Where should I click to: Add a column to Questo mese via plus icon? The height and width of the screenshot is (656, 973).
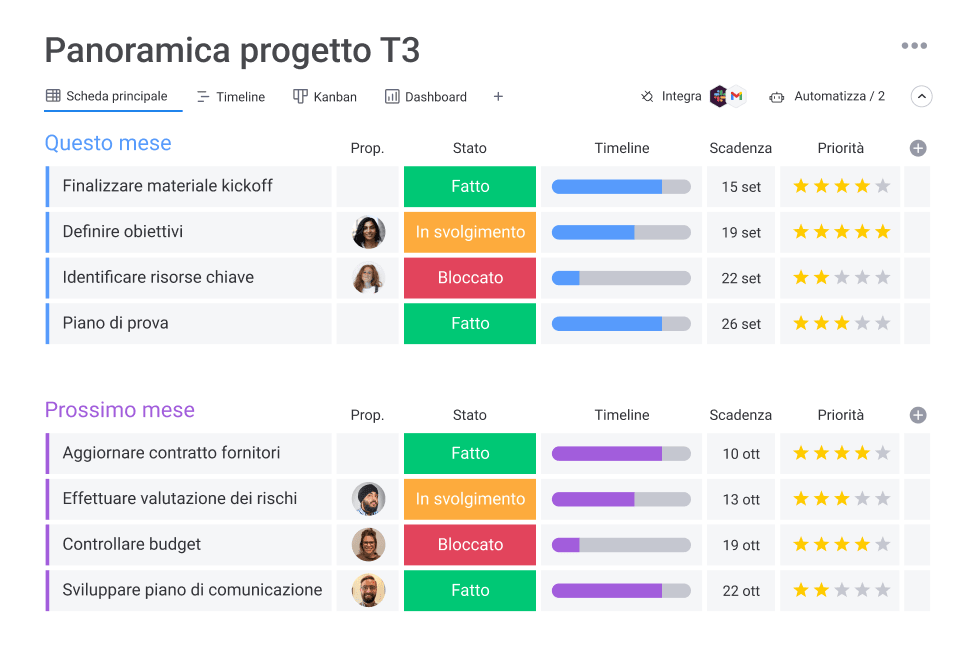[917, 147]
